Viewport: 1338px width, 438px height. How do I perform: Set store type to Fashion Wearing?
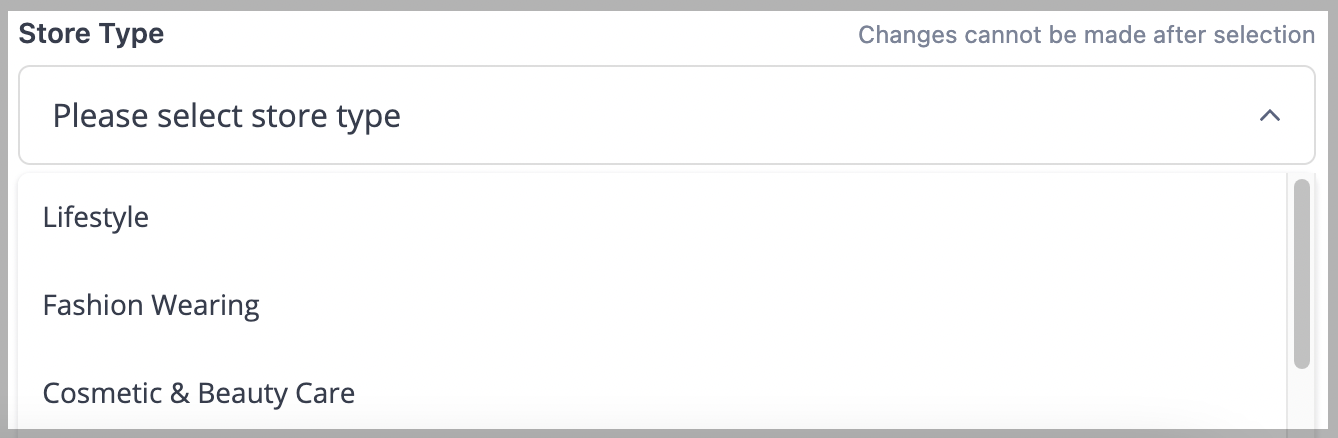[x=652, y=305]
